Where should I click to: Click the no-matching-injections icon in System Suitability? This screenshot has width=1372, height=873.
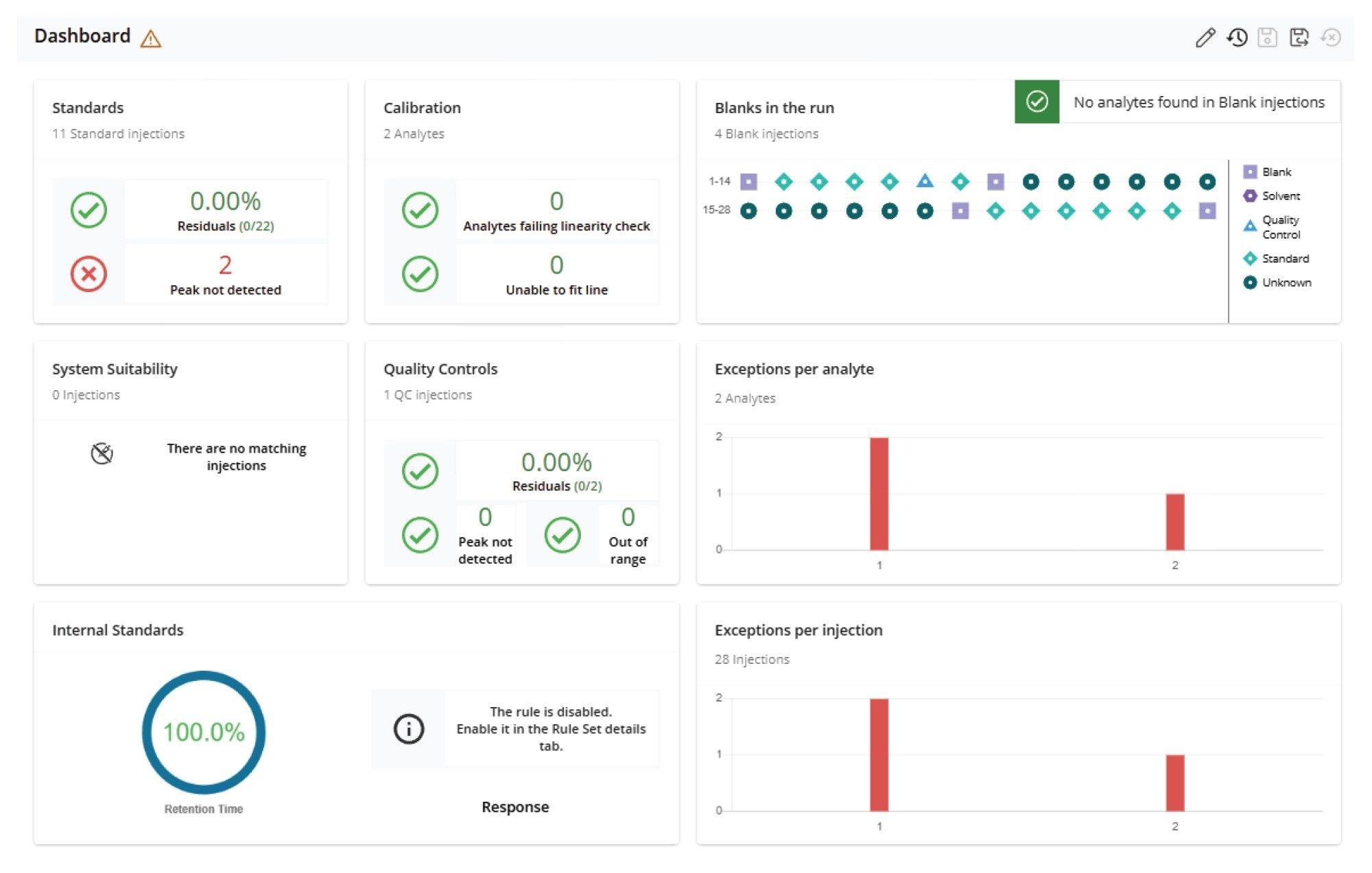(102, 454)
